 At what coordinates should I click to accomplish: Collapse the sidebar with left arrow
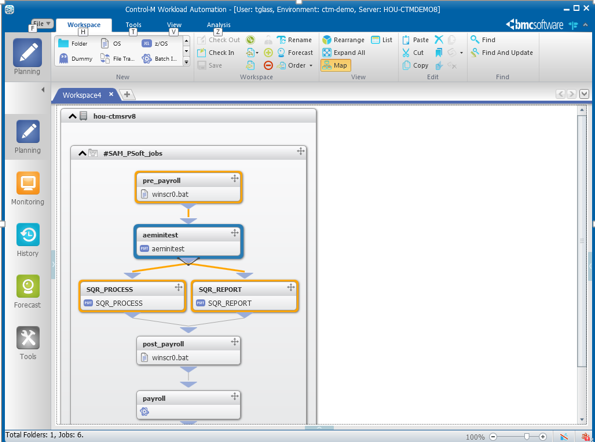43,90
